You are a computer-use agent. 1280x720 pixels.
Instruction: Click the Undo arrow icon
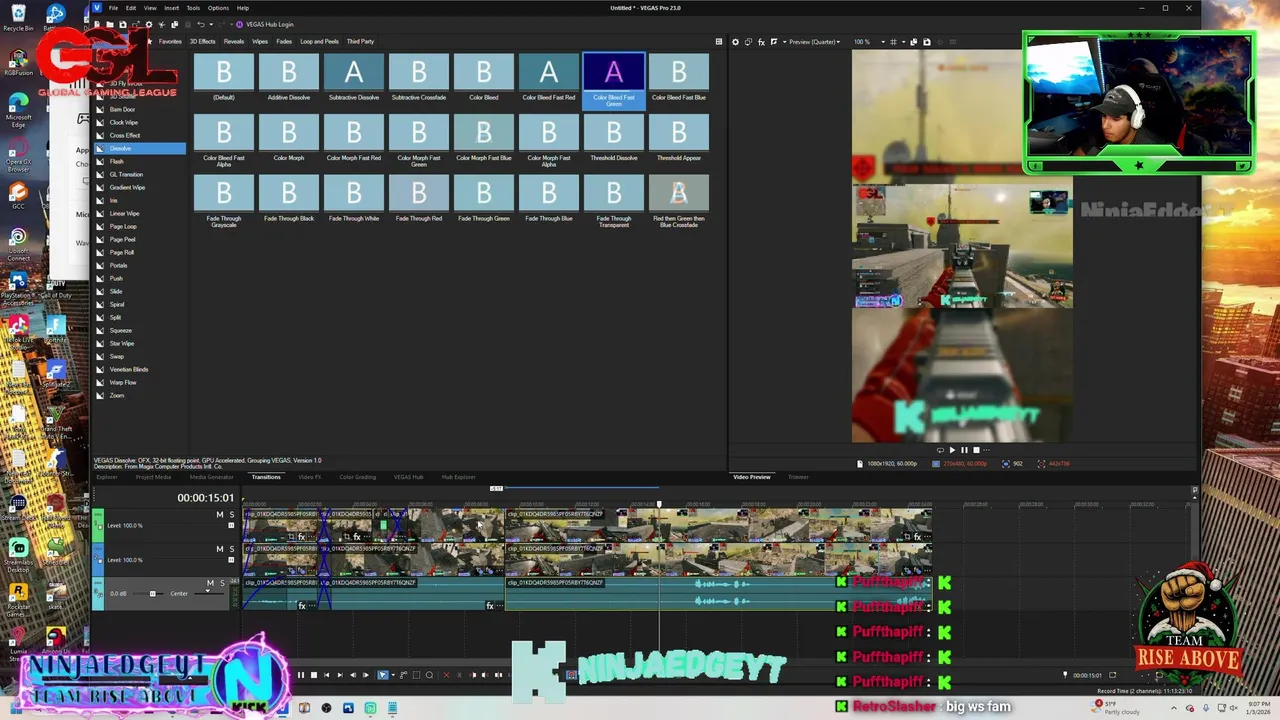pos(201,24)
